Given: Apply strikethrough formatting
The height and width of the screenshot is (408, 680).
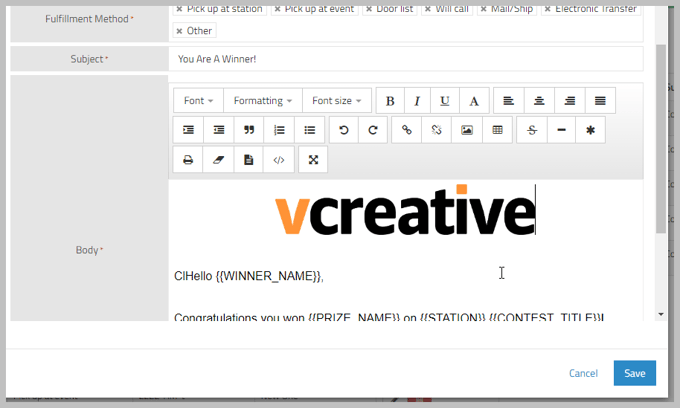Looking at the screenshot, I should click(532, 130).
